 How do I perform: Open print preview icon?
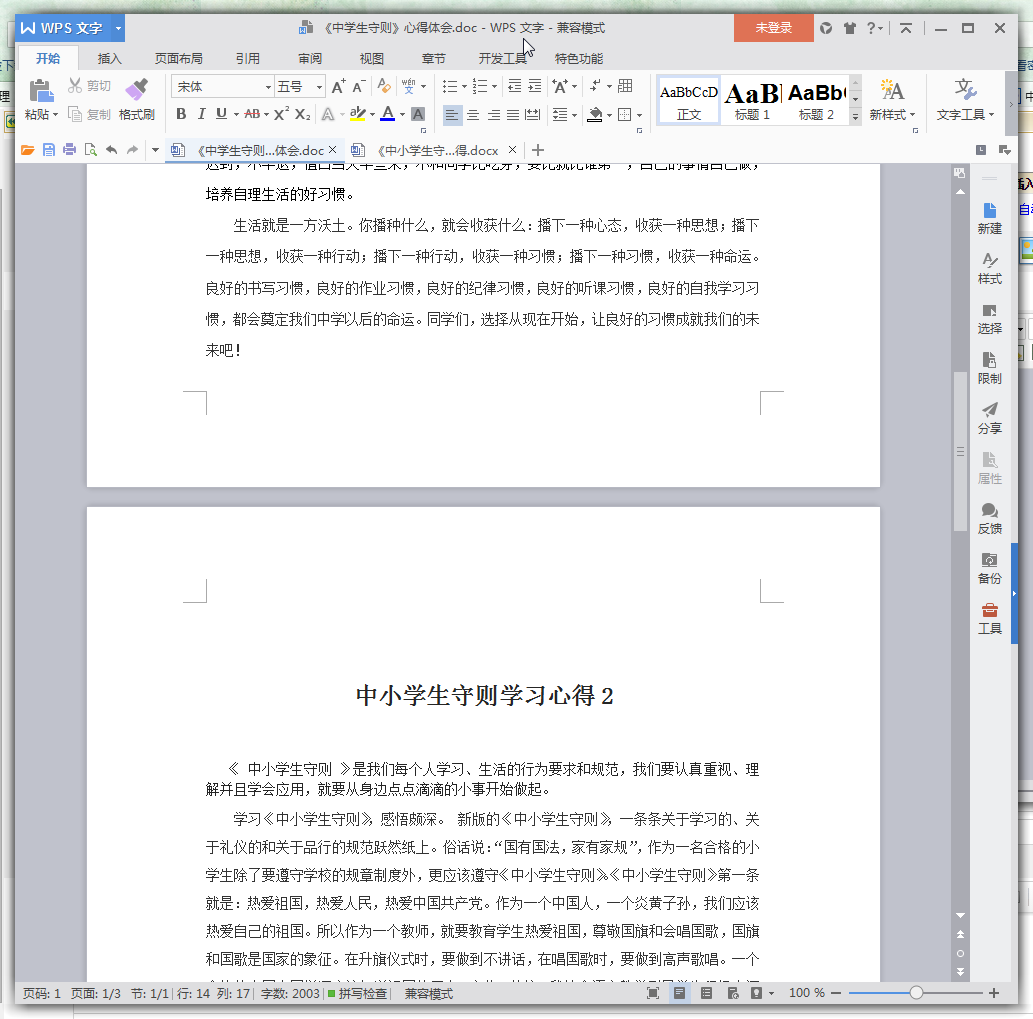coord(90,150)
